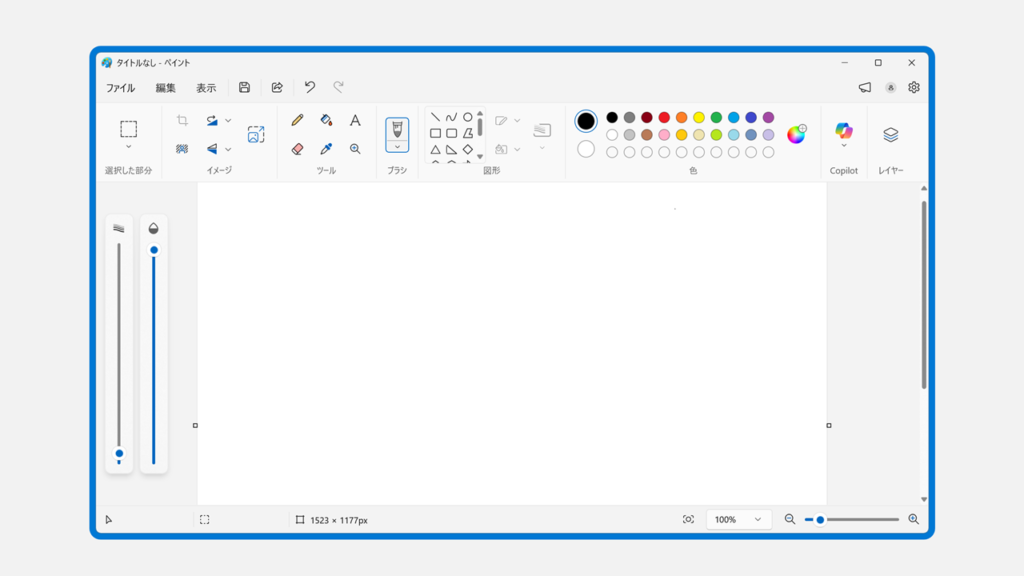Open the 100% zoom level dropdown

tap(738, 519)
